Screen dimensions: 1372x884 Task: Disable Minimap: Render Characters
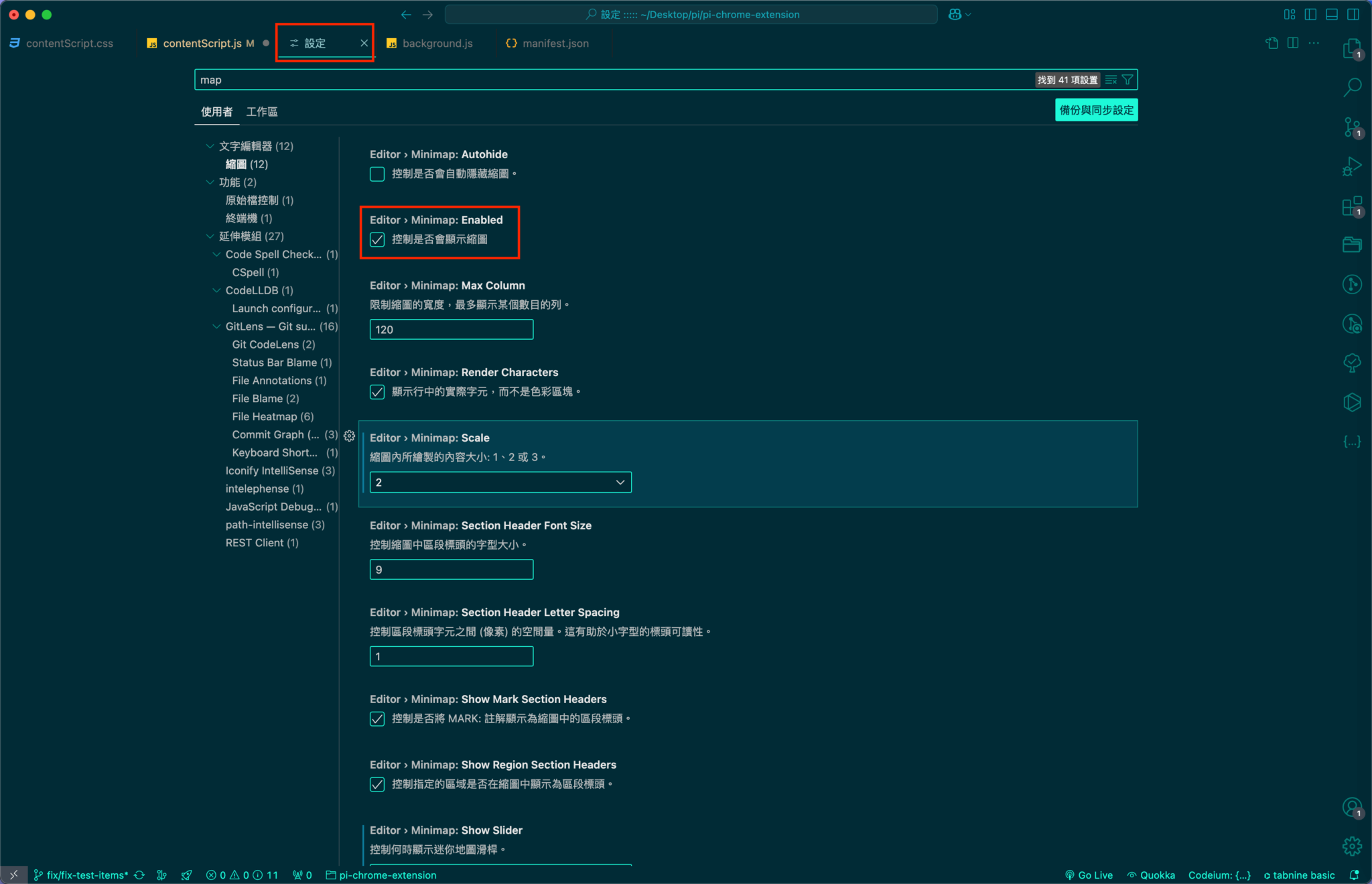[377, 391]
